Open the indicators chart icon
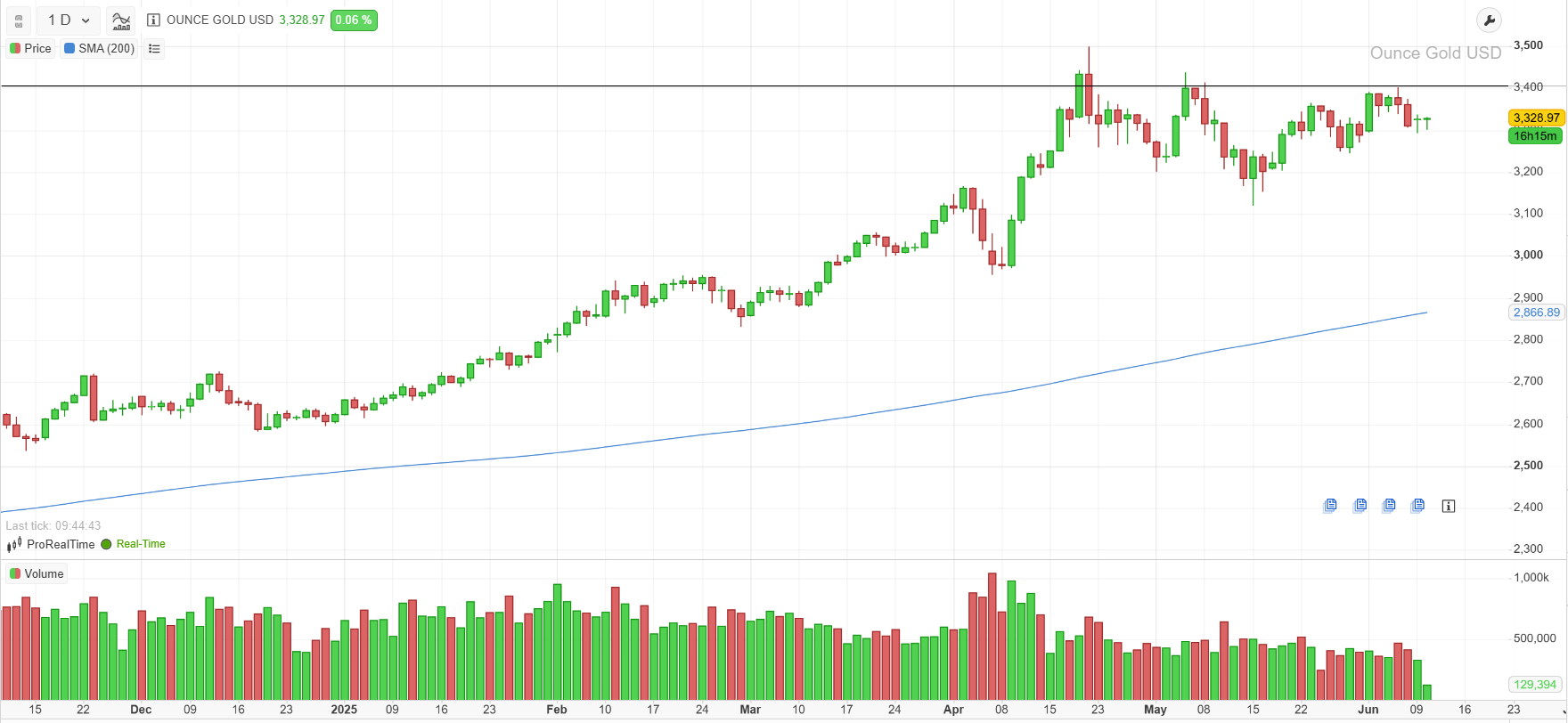 tap(121, 20)
